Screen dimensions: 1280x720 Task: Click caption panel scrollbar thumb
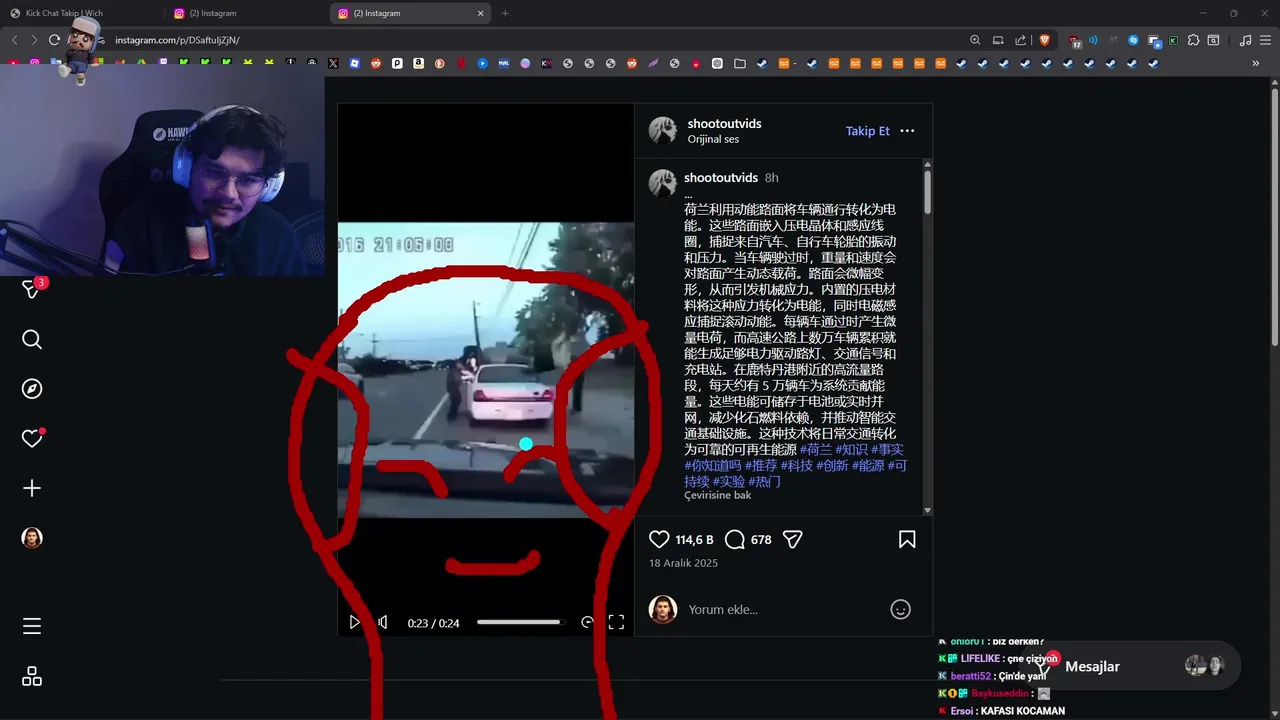point(928,192)
